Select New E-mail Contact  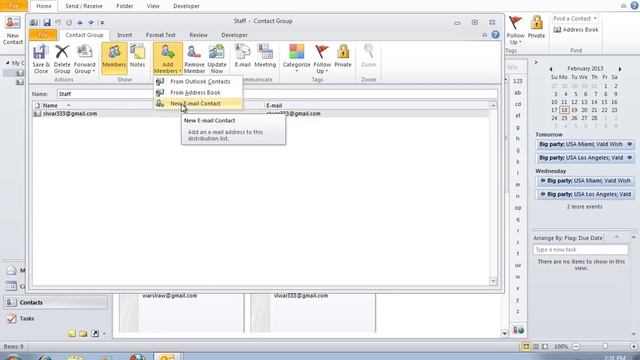[x=198, y=104]
